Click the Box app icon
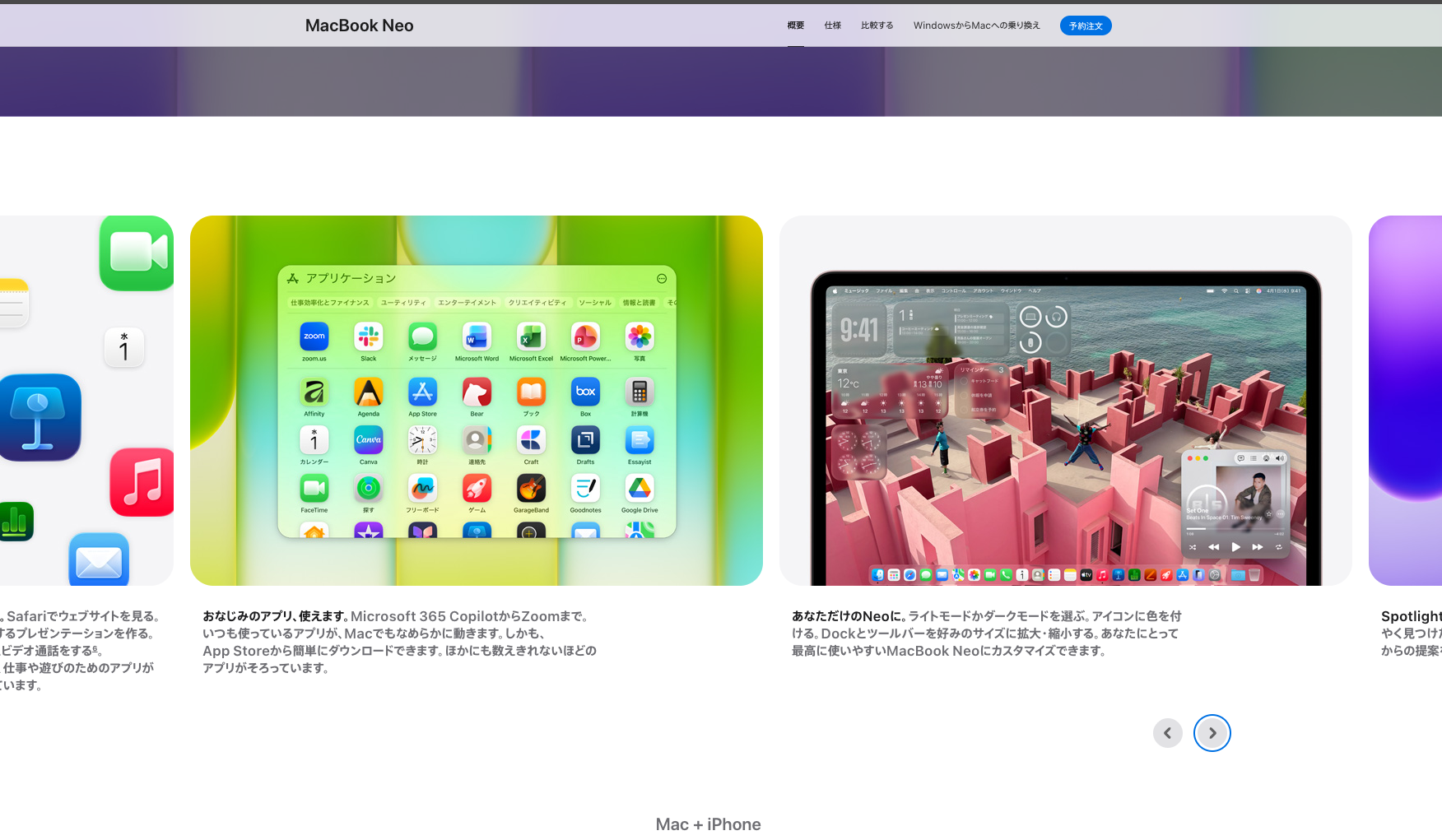The image size is (1442, 840). (x=585, y=392)
